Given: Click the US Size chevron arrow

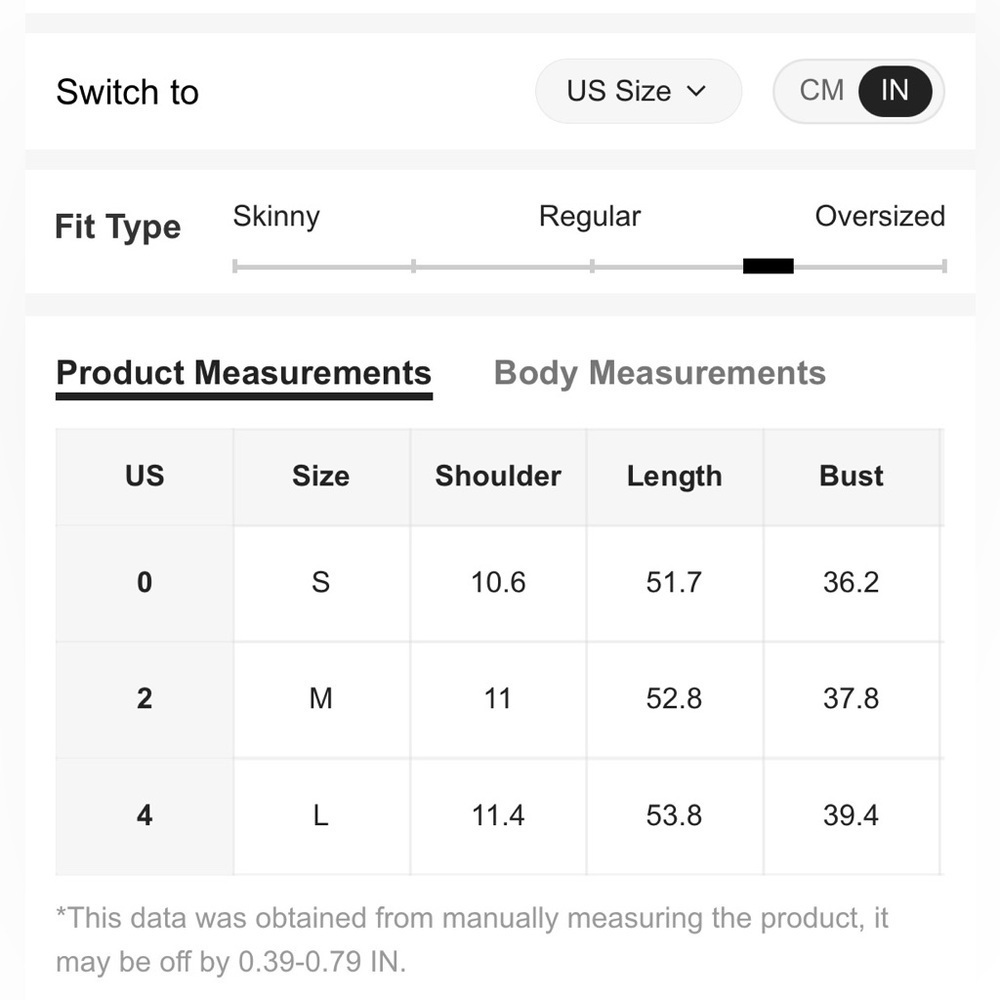Looking at the screenshot, I should pyautogui.click(x=696, y=91).
